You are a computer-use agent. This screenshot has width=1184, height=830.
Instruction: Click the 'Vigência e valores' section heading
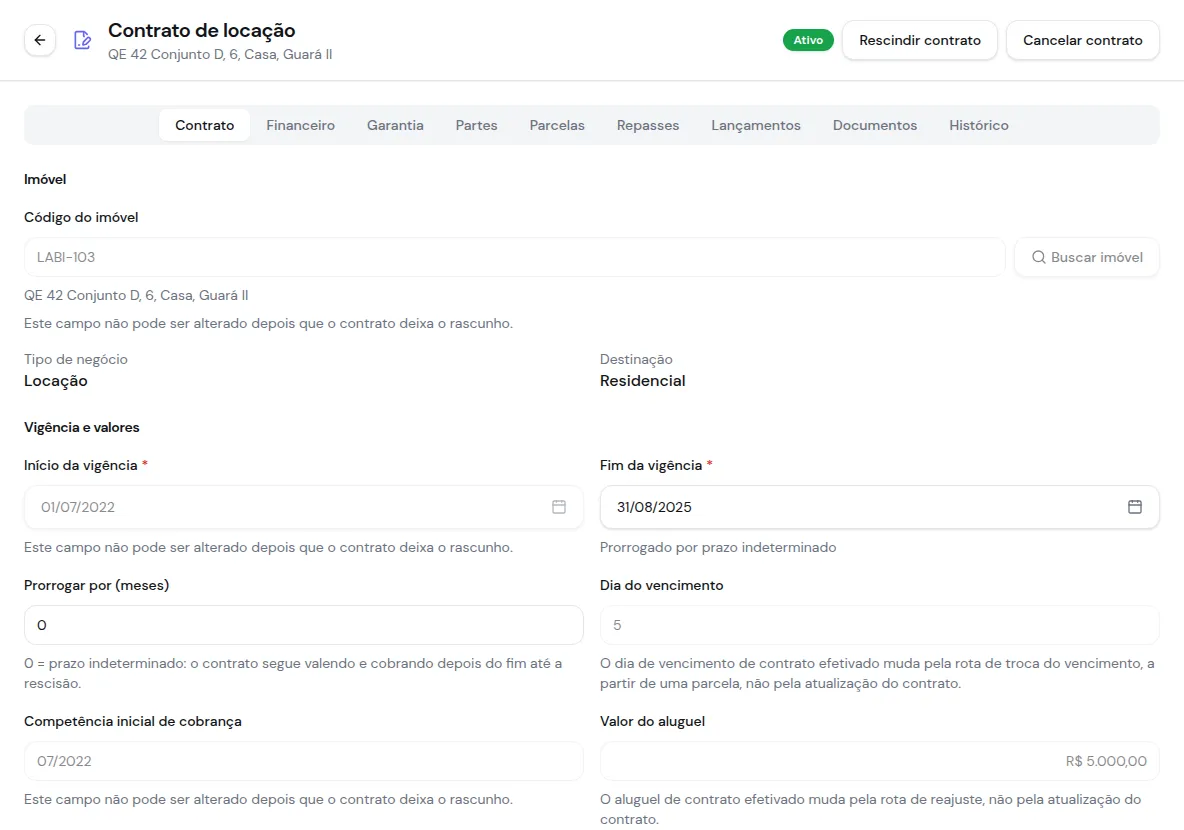click(82, 427)
